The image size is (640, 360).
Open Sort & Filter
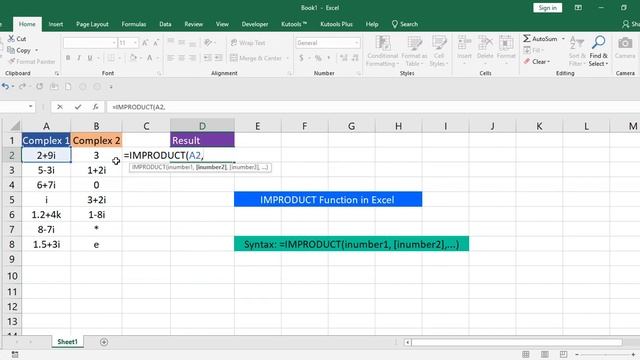pos(577,52)
